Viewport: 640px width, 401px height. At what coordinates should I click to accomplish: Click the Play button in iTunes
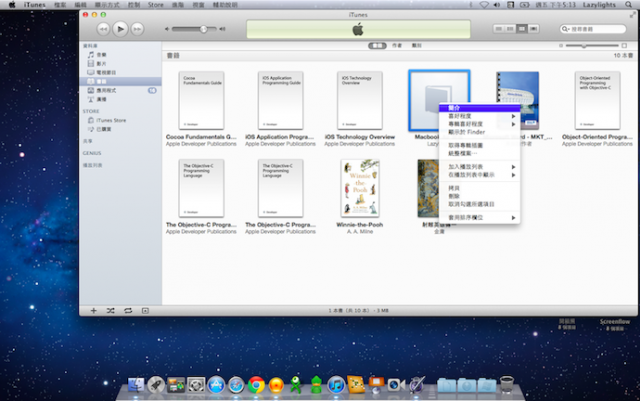pyautogui.click(x=120, y=29)
